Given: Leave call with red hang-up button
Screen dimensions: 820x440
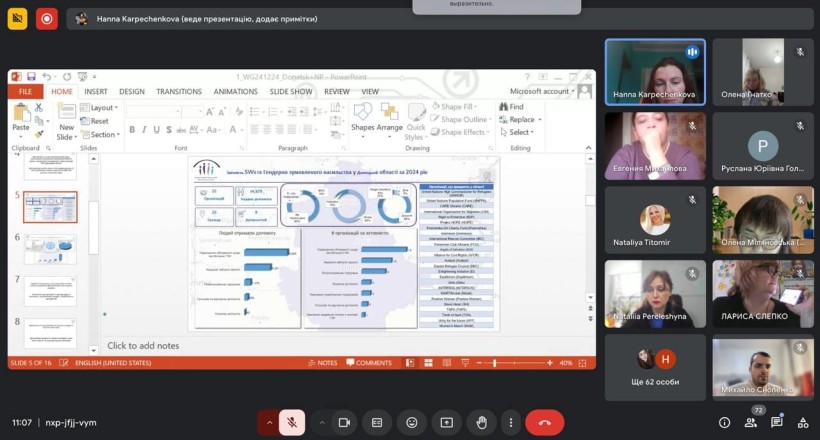Looking at the screenshot, I should [x=544, y=422].
